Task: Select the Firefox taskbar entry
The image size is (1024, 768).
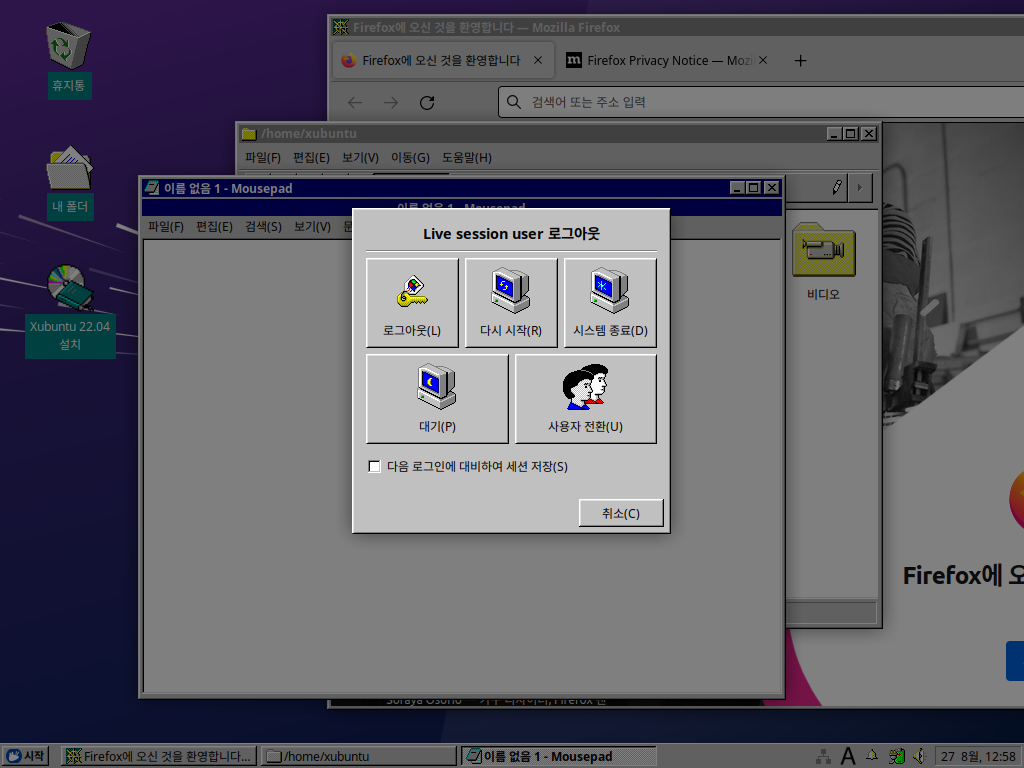Action: [159, 756]
